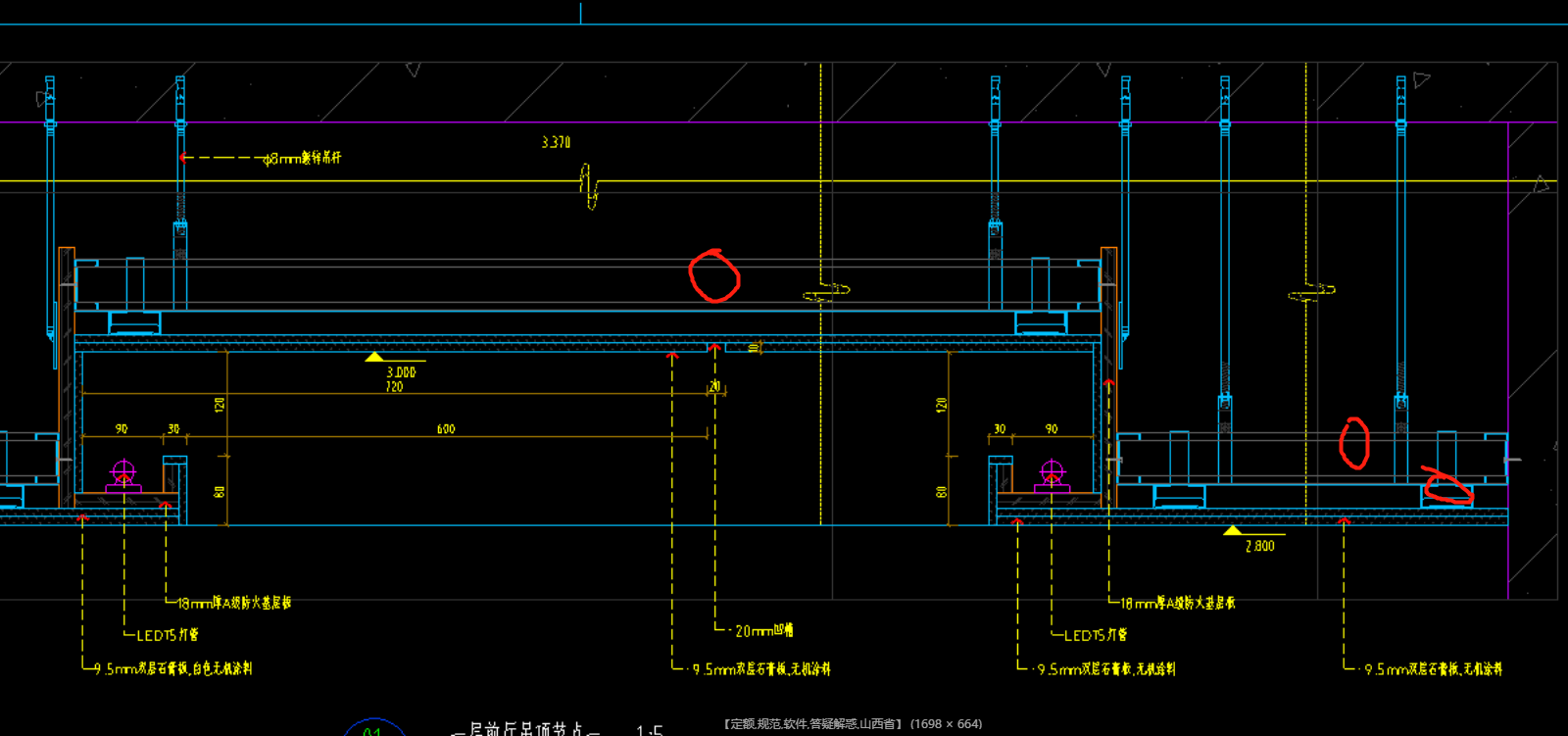The width and height of the screenshot is (1568, 736).
Task: Click the 20mm凹槽 groove annotation
Action: pyautogui.click(x=764, y=631)
